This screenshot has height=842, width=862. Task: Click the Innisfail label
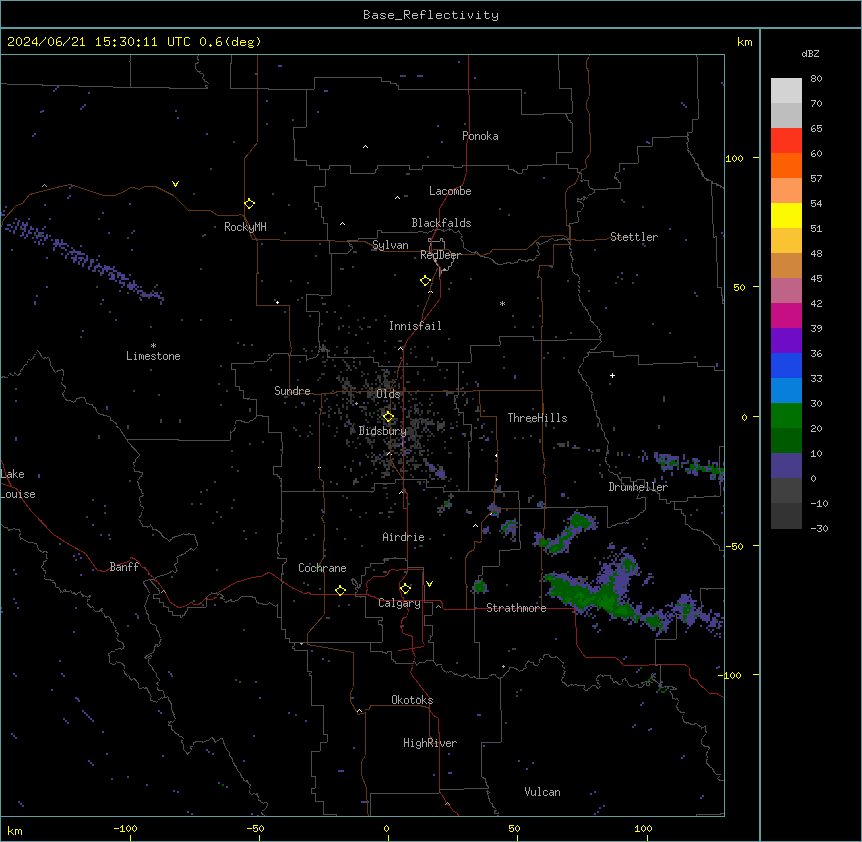(x=415, y=326)
